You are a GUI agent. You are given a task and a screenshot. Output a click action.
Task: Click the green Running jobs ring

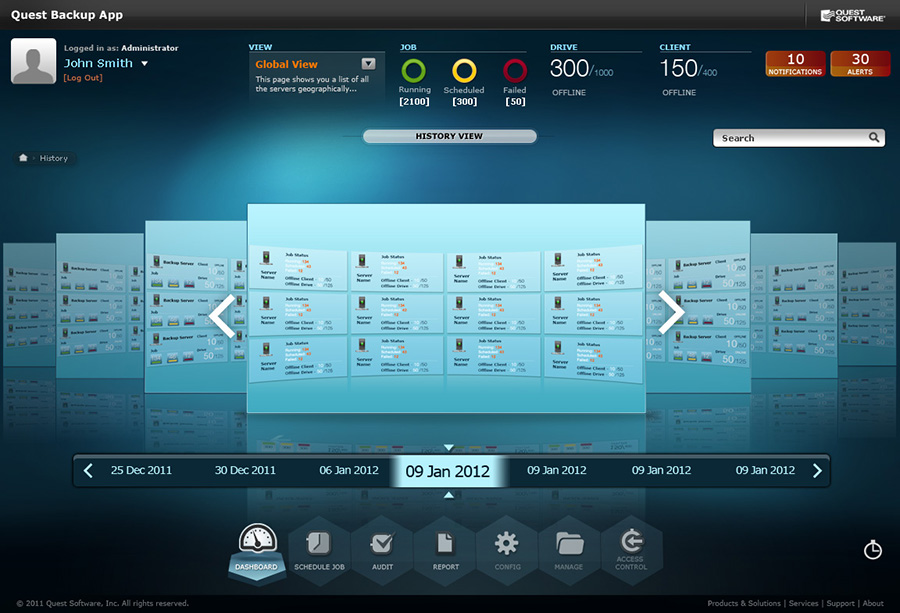413,71
